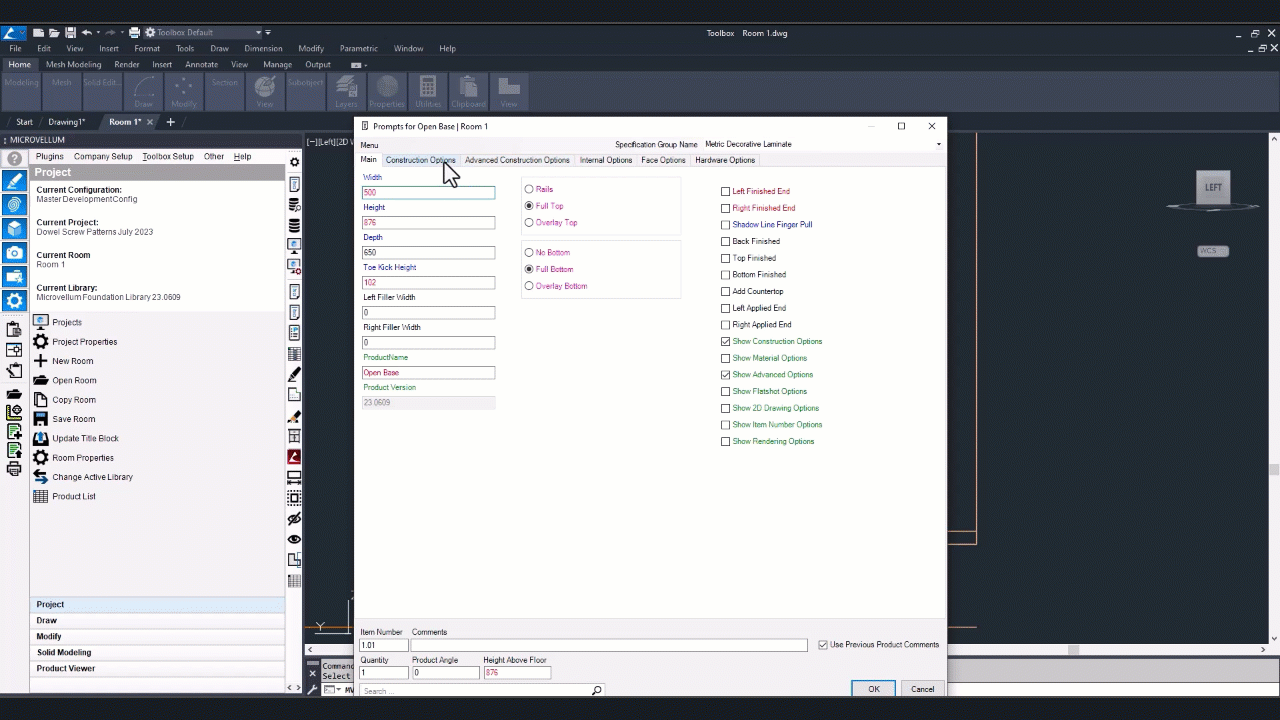Select the Overlay Top radio button
The width and height of the screenshot is (1280, 720).
point(529,223)
